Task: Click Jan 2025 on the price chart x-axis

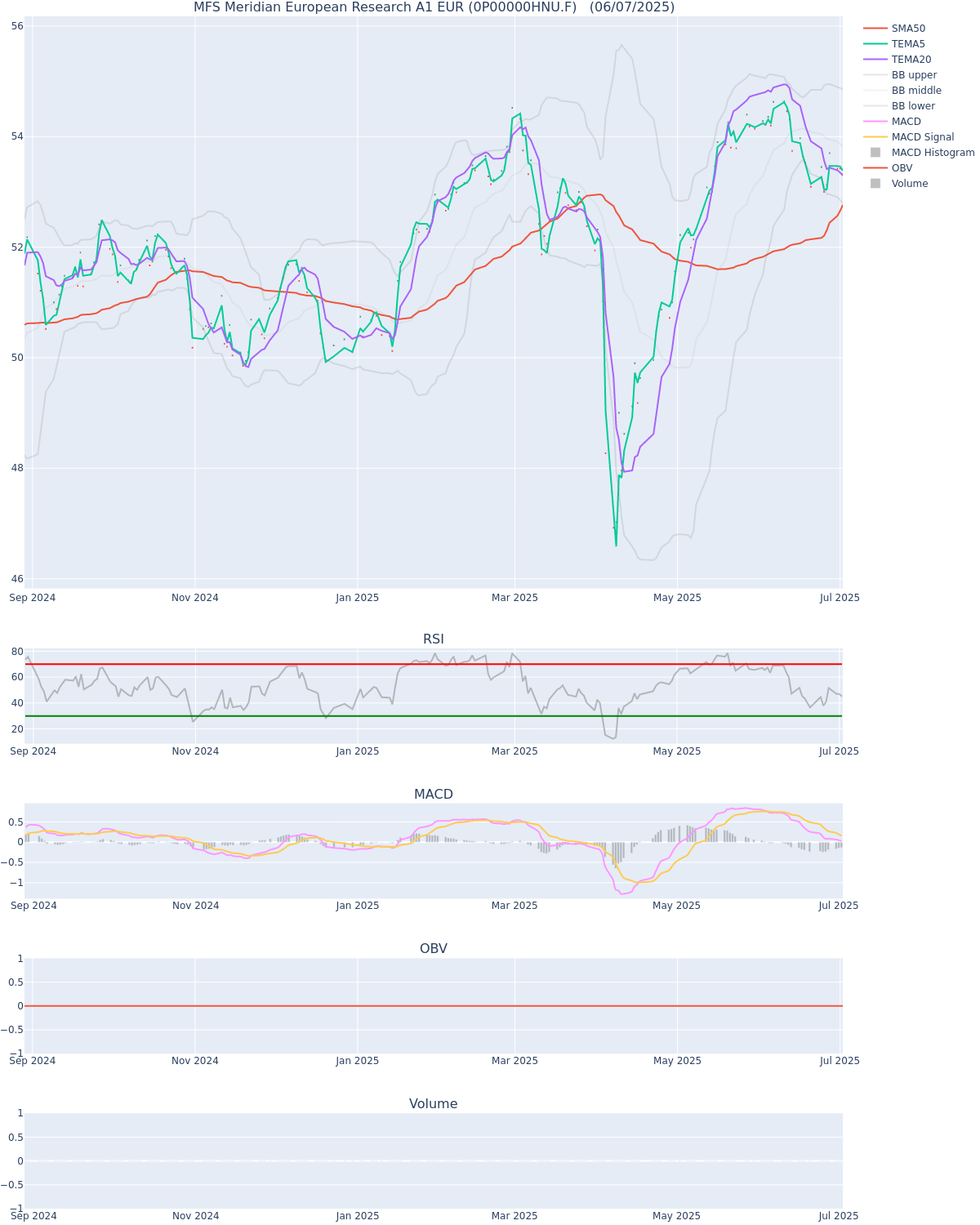Action: tap(358, 598)
